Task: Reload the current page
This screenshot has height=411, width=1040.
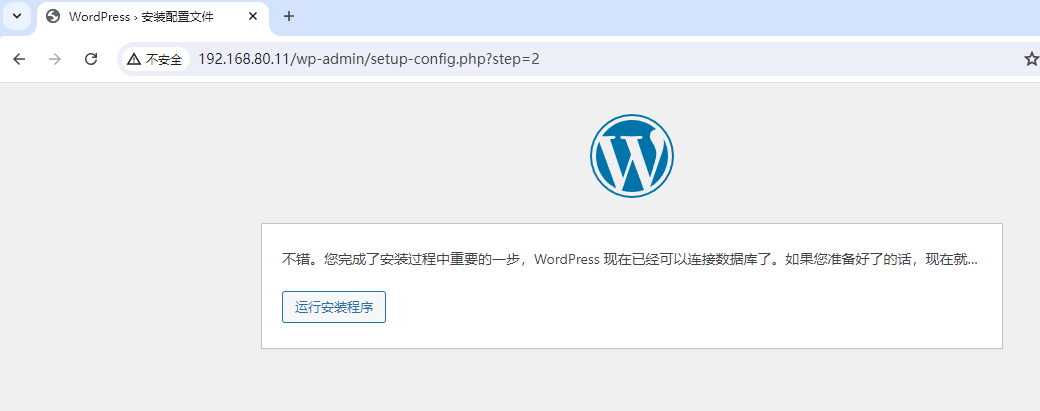Action: tap(91, 59)
